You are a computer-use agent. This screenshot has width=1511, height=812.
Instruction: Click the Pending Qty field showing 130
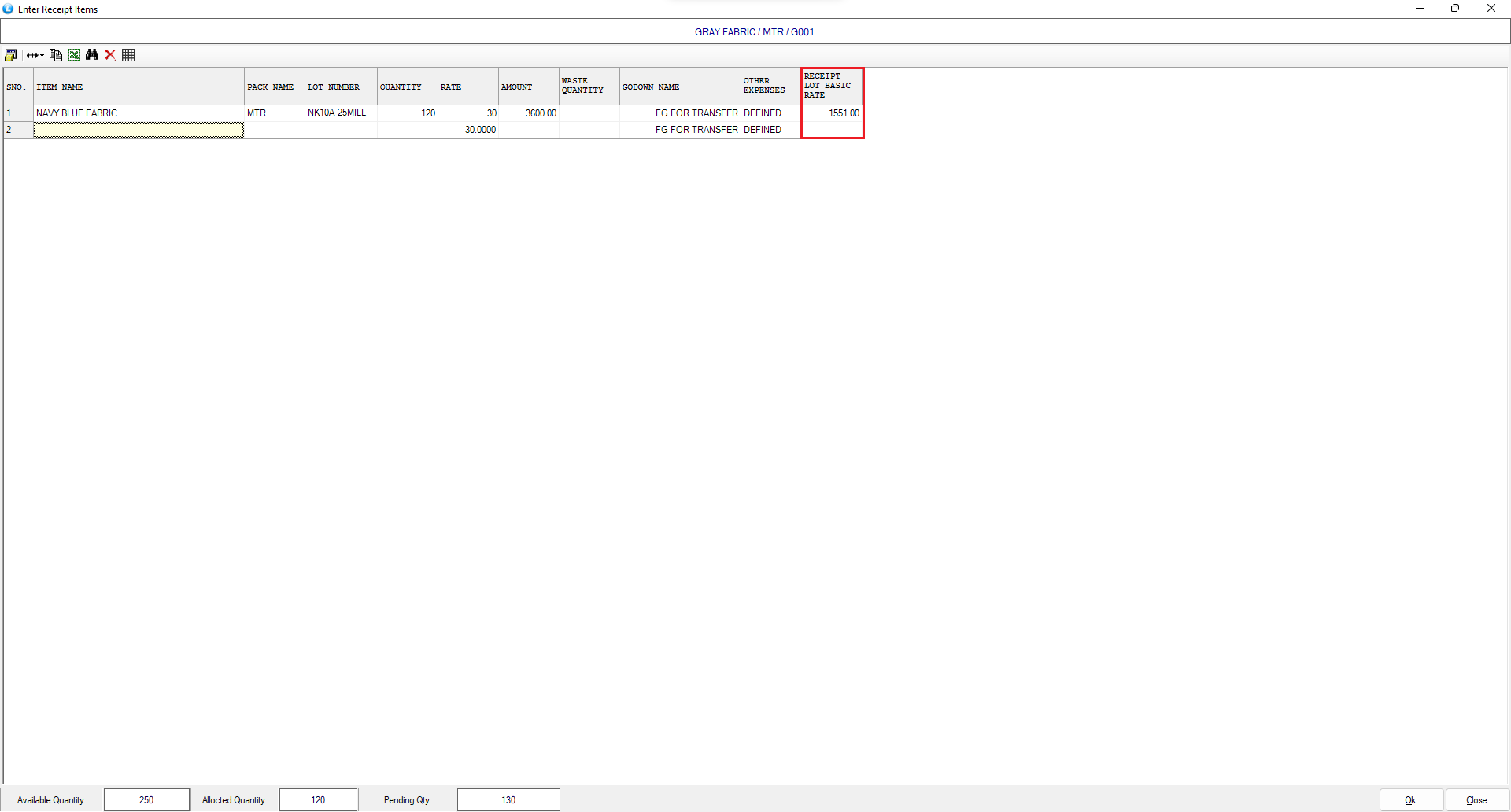coord(508,800)
